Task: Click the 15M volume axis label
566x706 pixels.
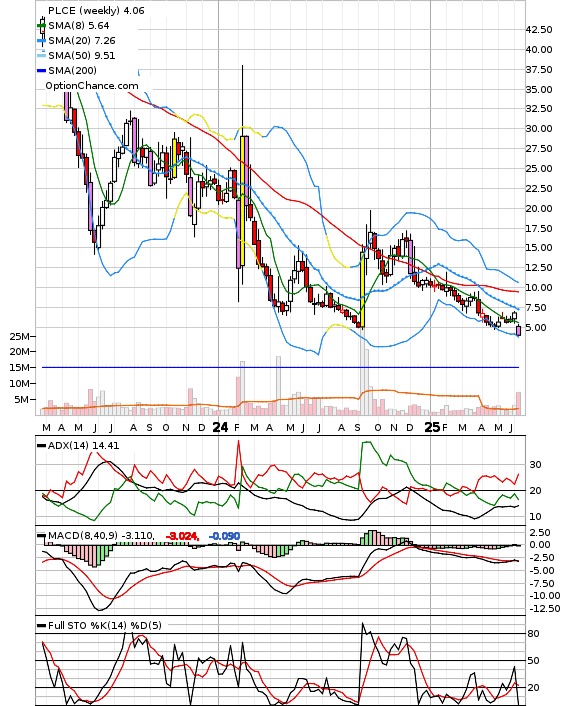Action: 20,367
